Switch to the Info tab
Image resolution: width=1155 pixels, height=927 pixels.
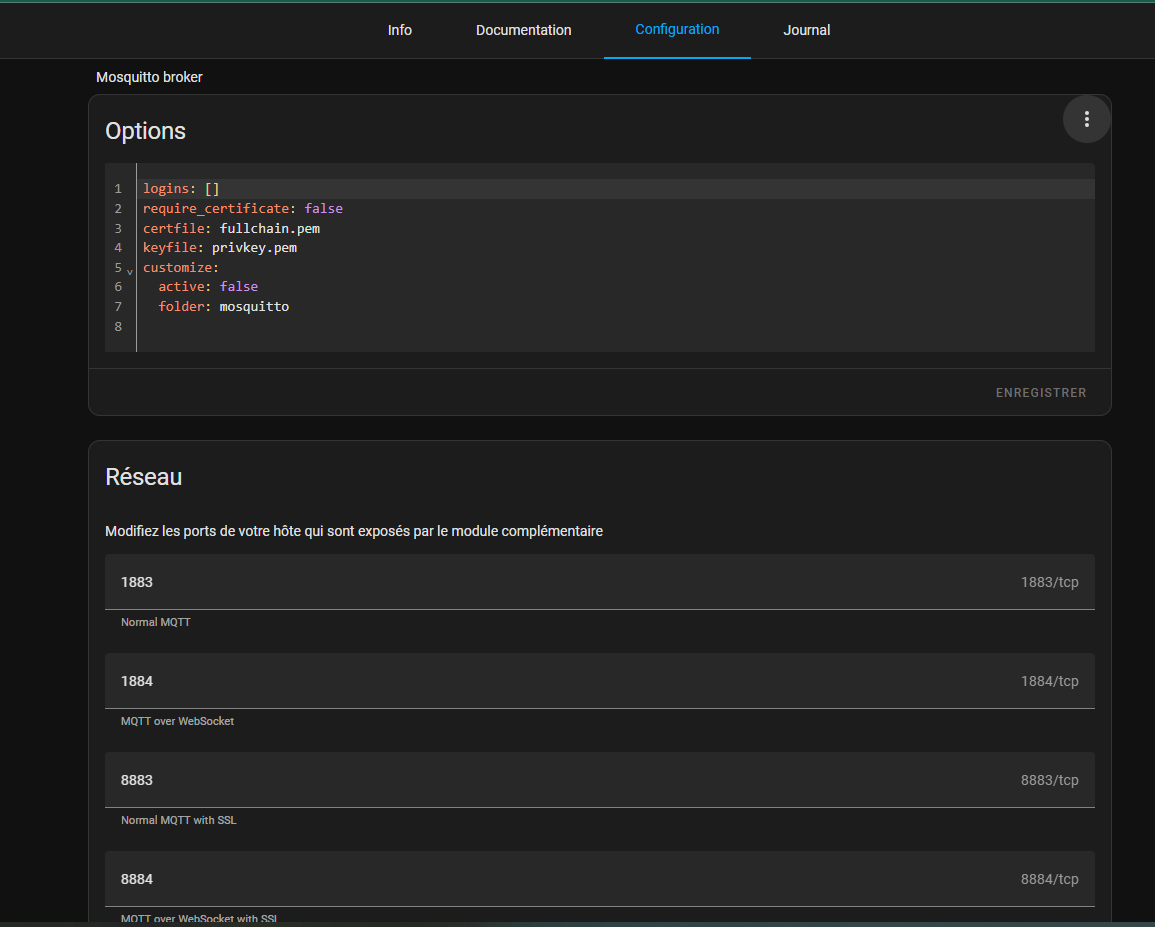399,30
